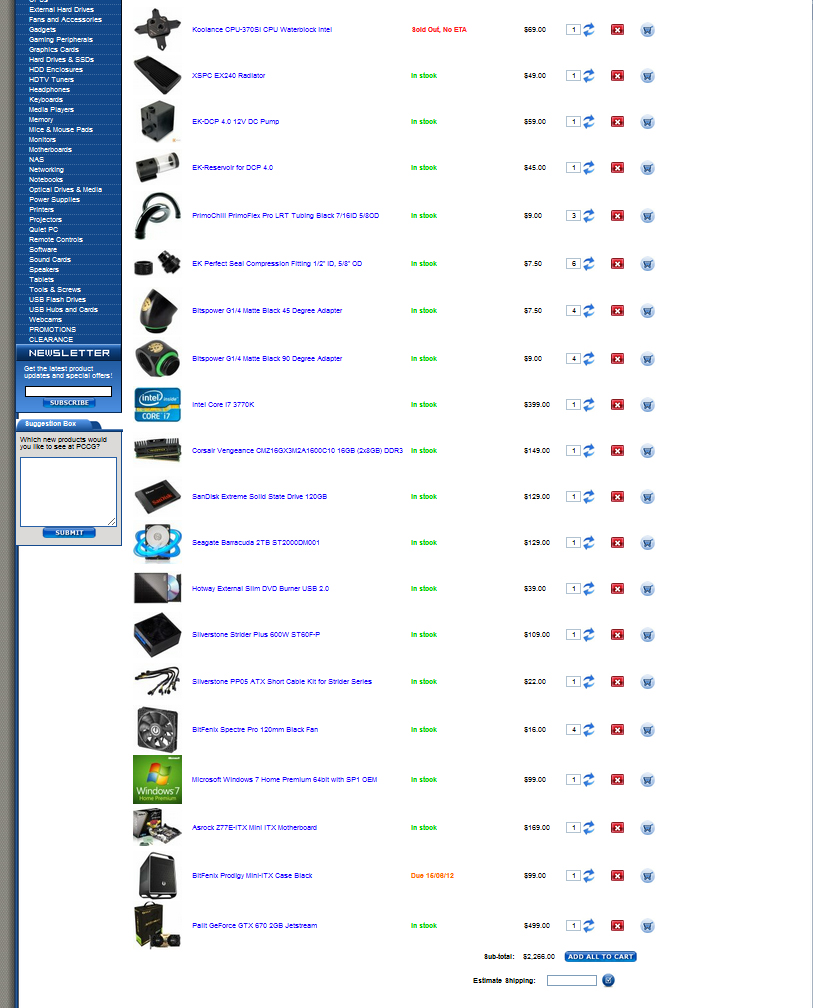
Task: Open Seagate Barracuda 2TB ST2000DM001 link
Action: tap(256, 543)
